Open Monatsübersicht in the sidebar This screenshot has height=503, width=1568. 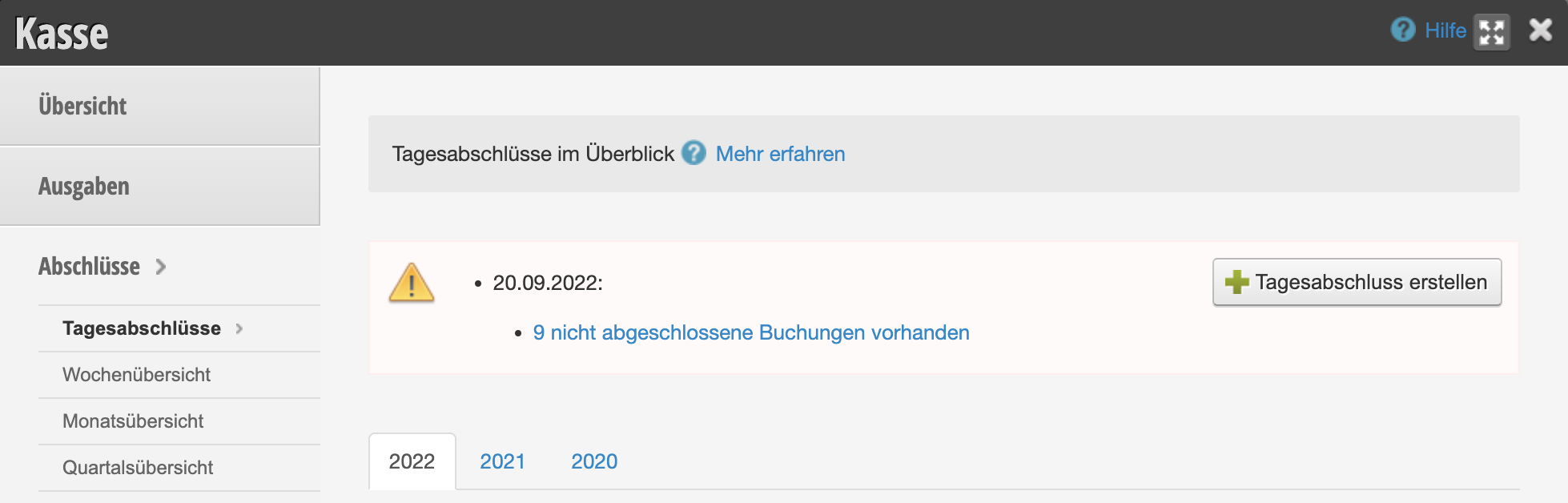click(x=133, y=421)
